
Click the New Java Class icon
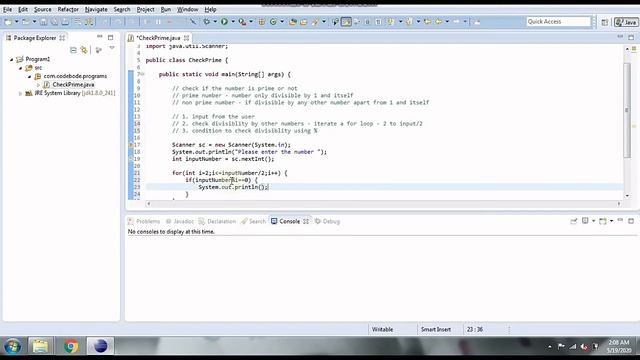(273, 22)
